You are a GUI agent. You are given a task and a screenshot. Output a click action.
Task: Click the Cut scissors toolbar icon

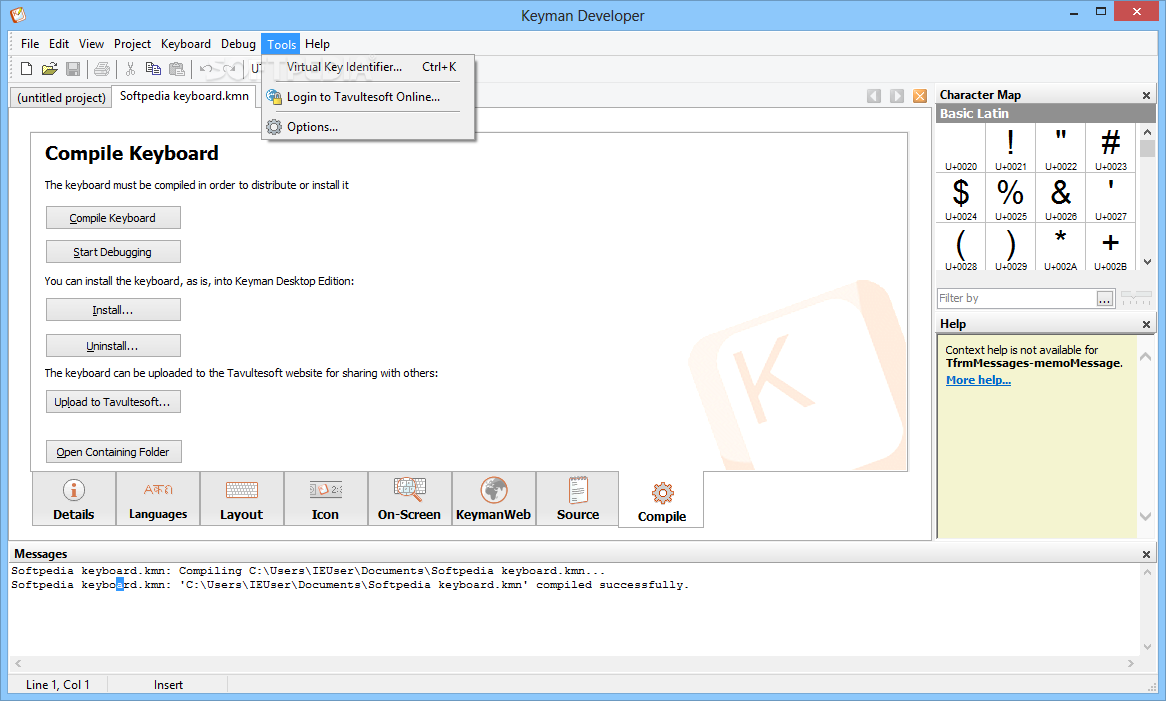130,69
